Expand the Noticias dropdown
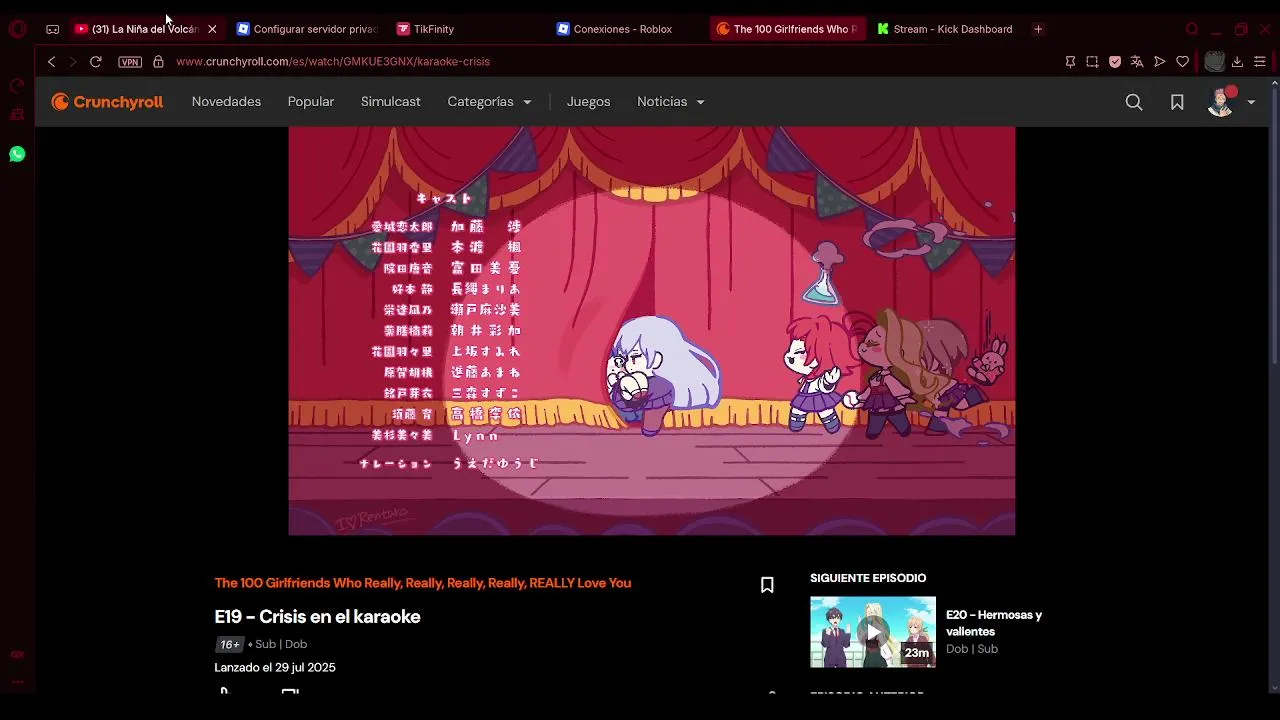 (671, 102)
